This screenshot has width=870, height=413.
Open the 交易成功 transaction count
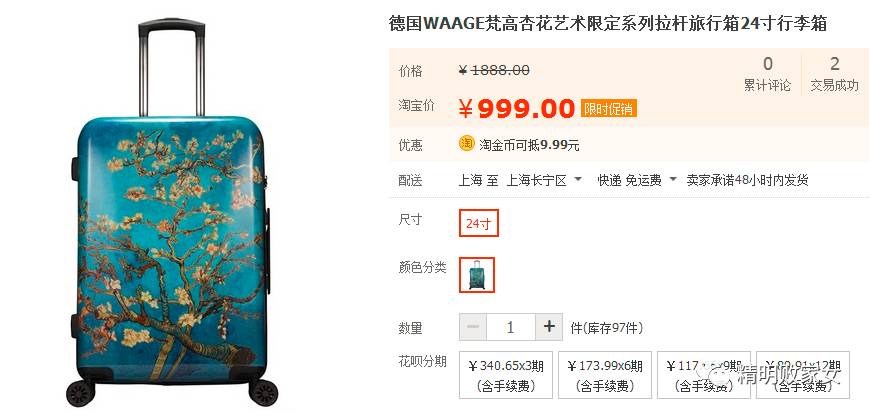(834, 74)
